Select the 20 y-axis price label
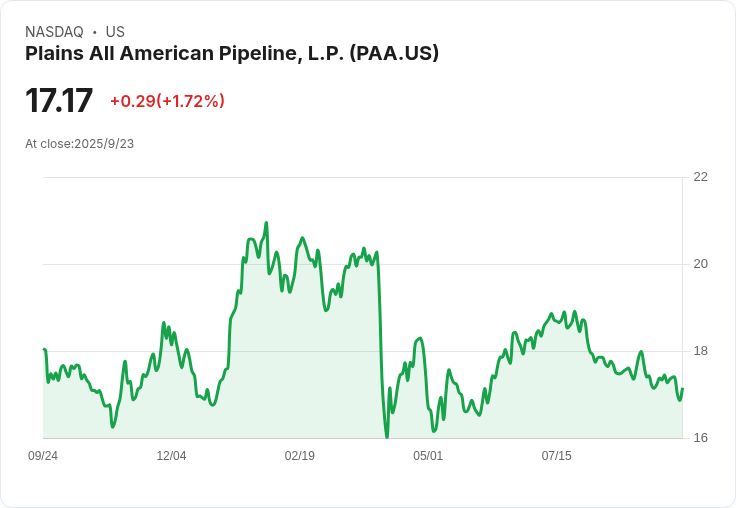The height and width of the screenshot is (508, 736). [x=700, y=264]
